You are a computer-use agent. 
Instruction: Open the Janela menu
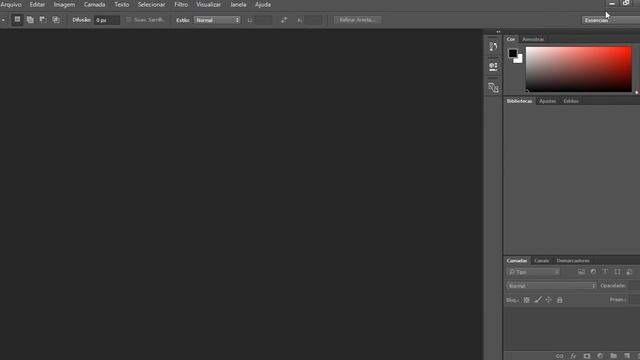(x=238, y=4)
